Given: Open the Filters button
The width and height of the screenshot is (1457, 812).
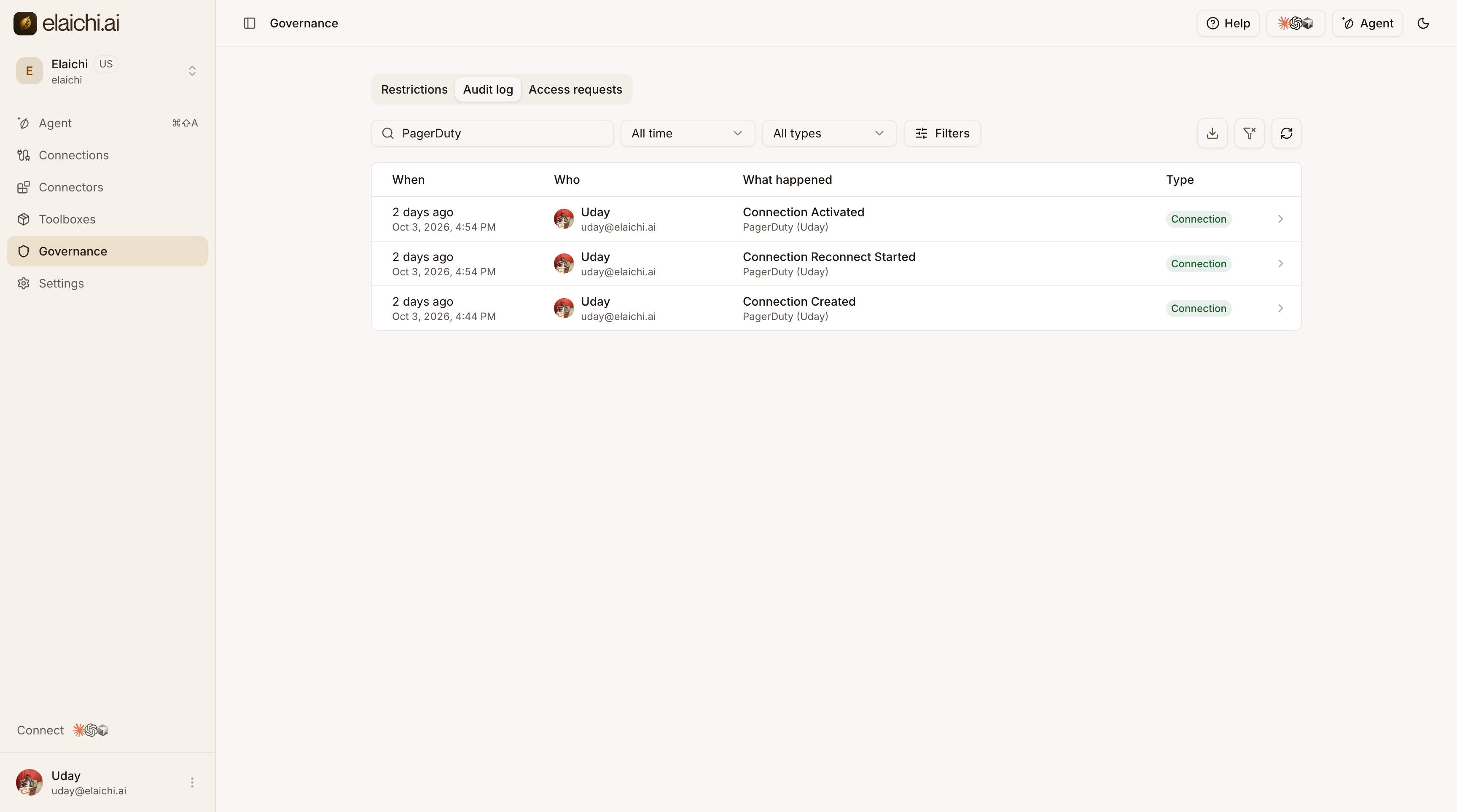Looking at the screenshot, I should [942, 134].
